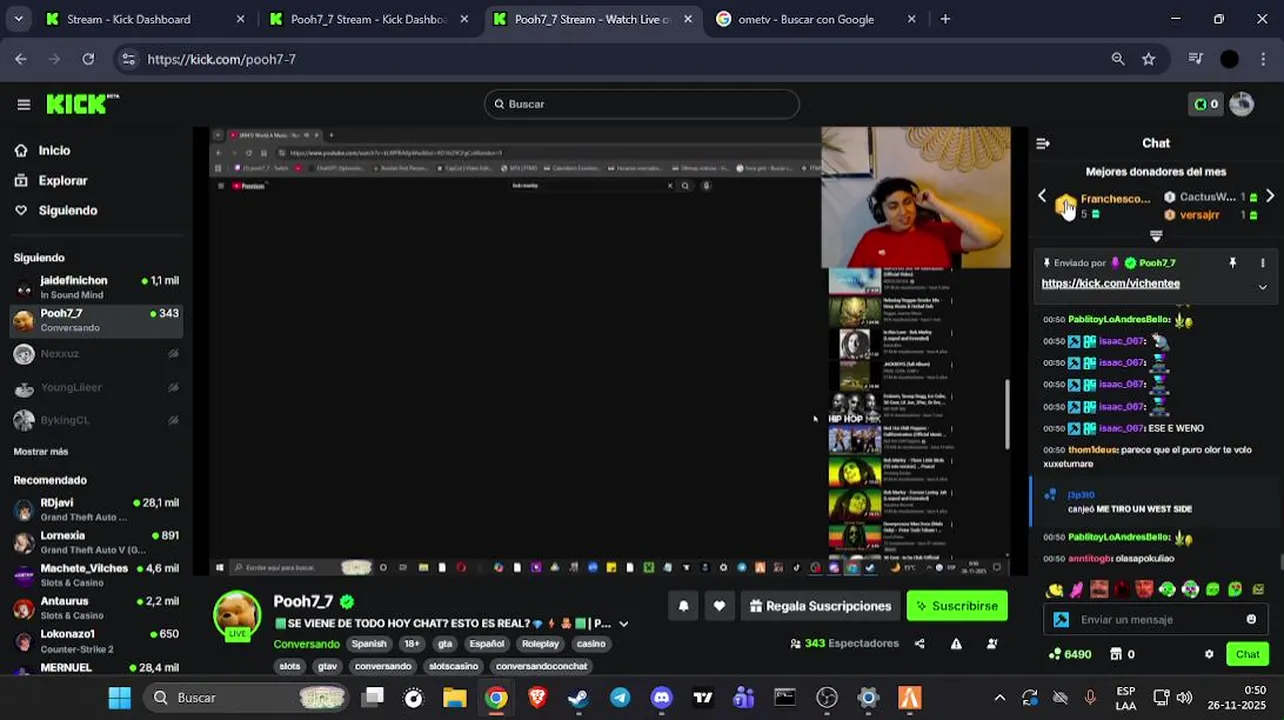Follow channel with heart button
The width and height of the screenshot is (1284, 720).
[x=719, y=606]
